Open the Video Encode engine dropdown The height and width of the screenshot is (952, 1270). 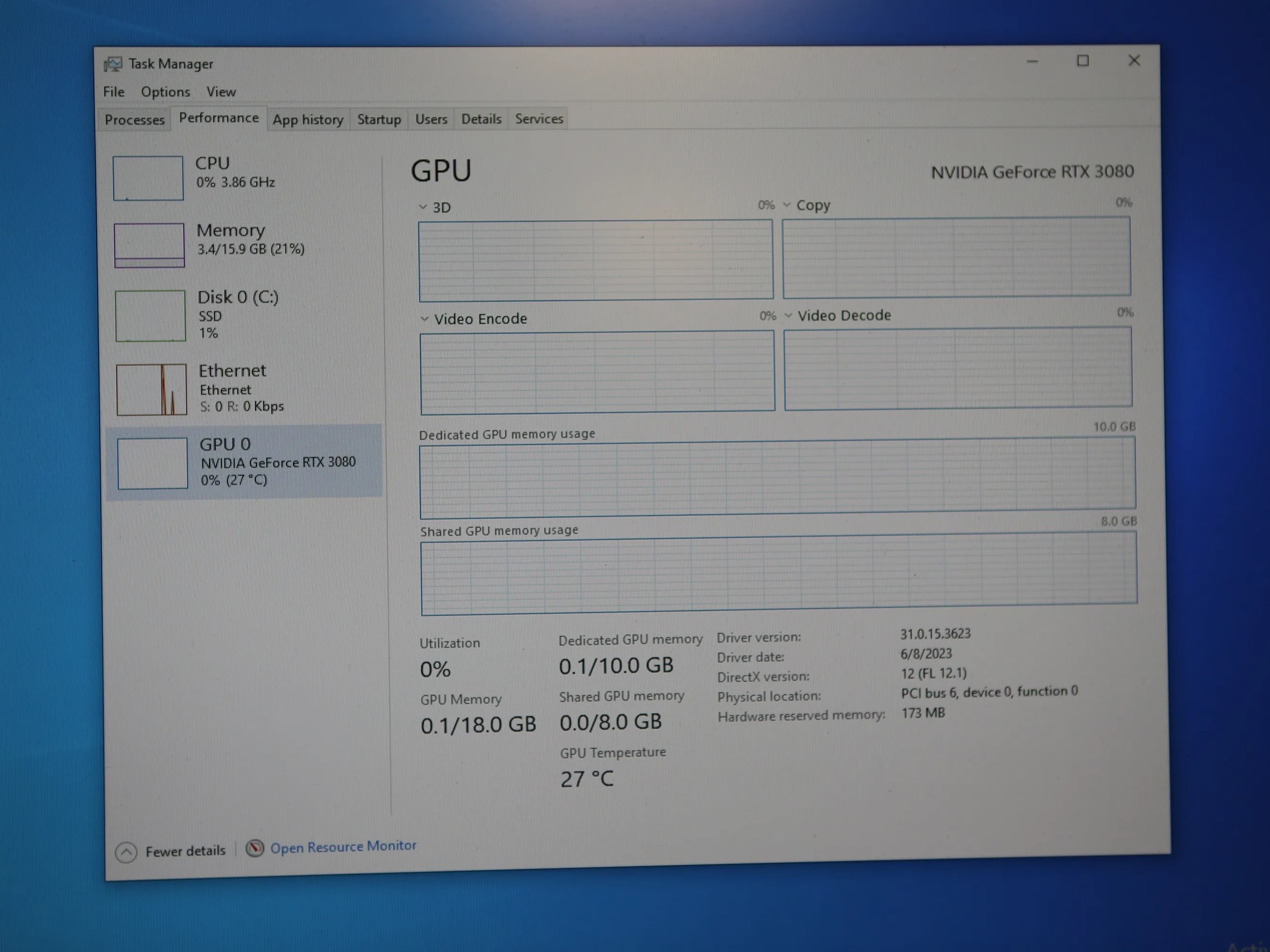[425, 319]
